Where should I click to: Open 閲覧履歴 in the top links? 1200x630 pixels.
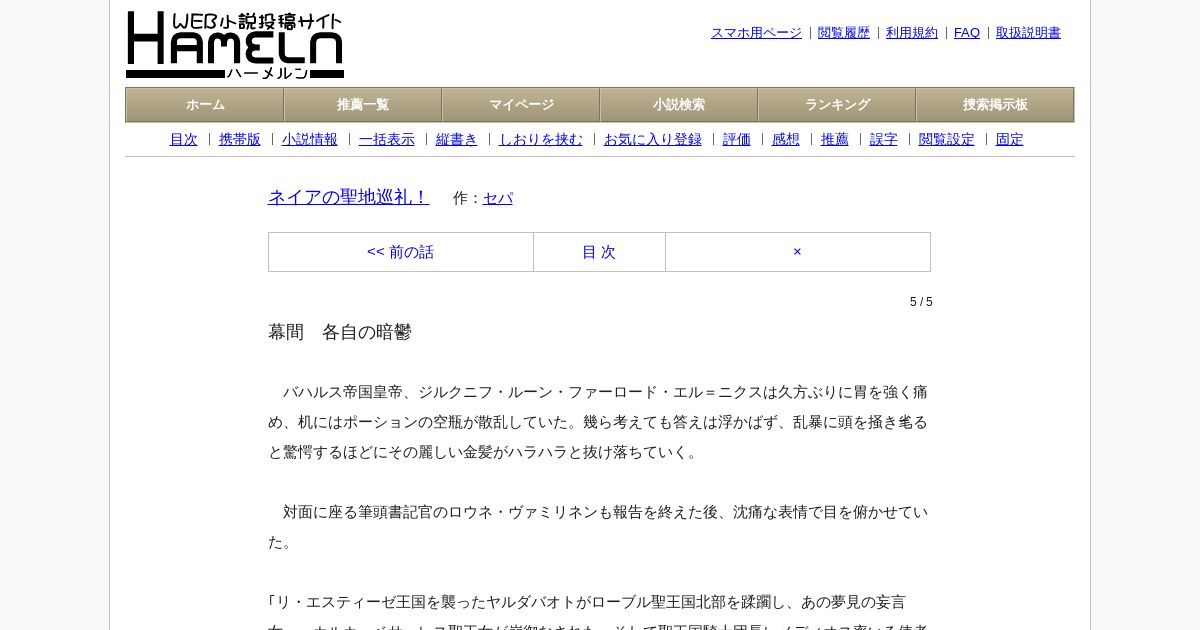point(844,33)
